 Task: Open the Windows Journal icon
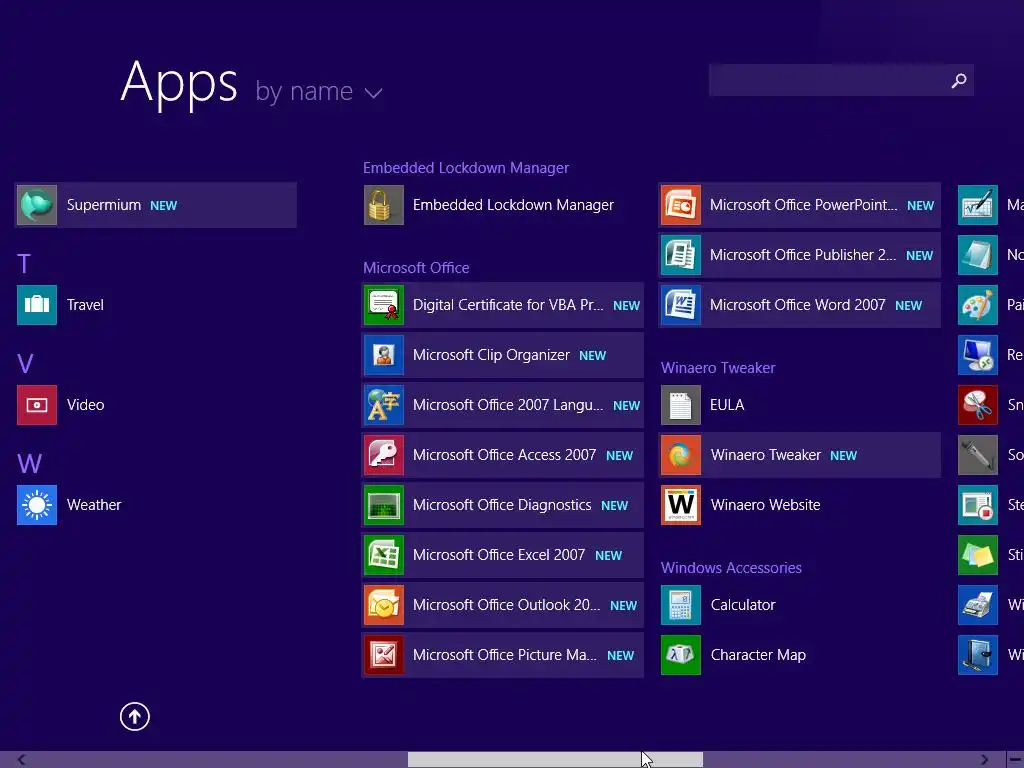[x=978, y=655]
